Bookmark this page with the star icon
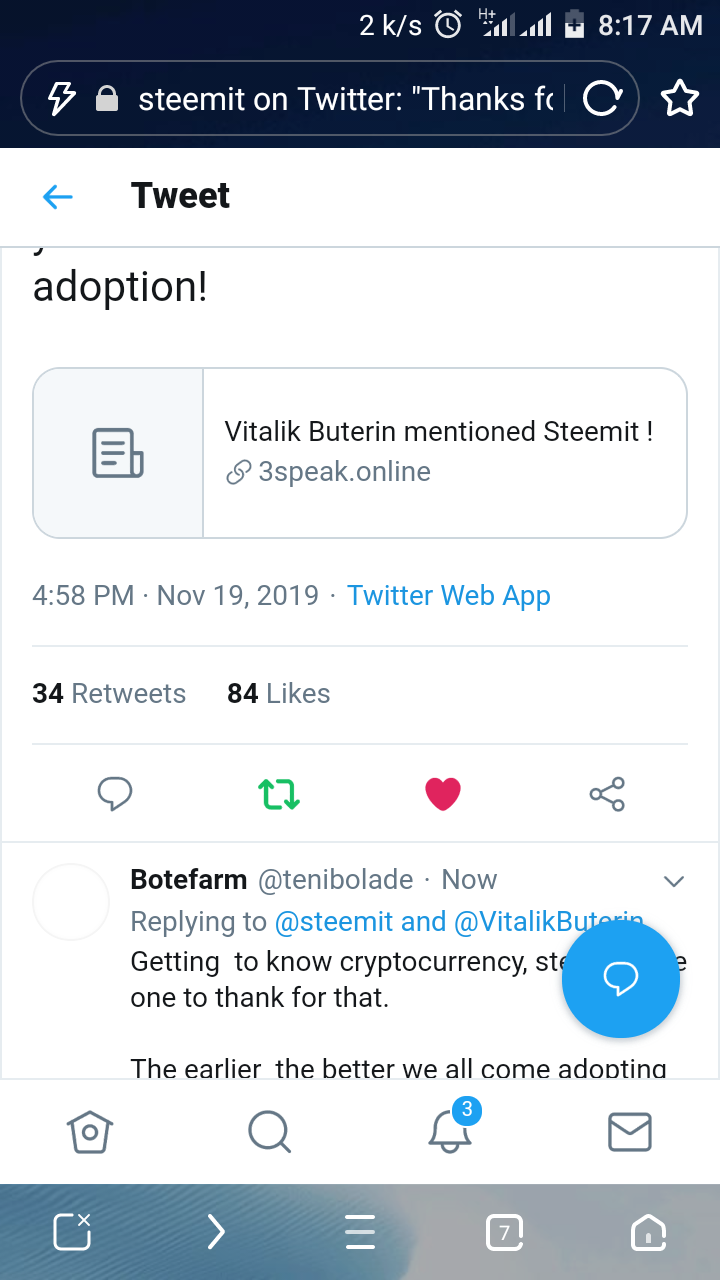The height and width of the screenshot is (1280, 720). [x=680, y=98]
